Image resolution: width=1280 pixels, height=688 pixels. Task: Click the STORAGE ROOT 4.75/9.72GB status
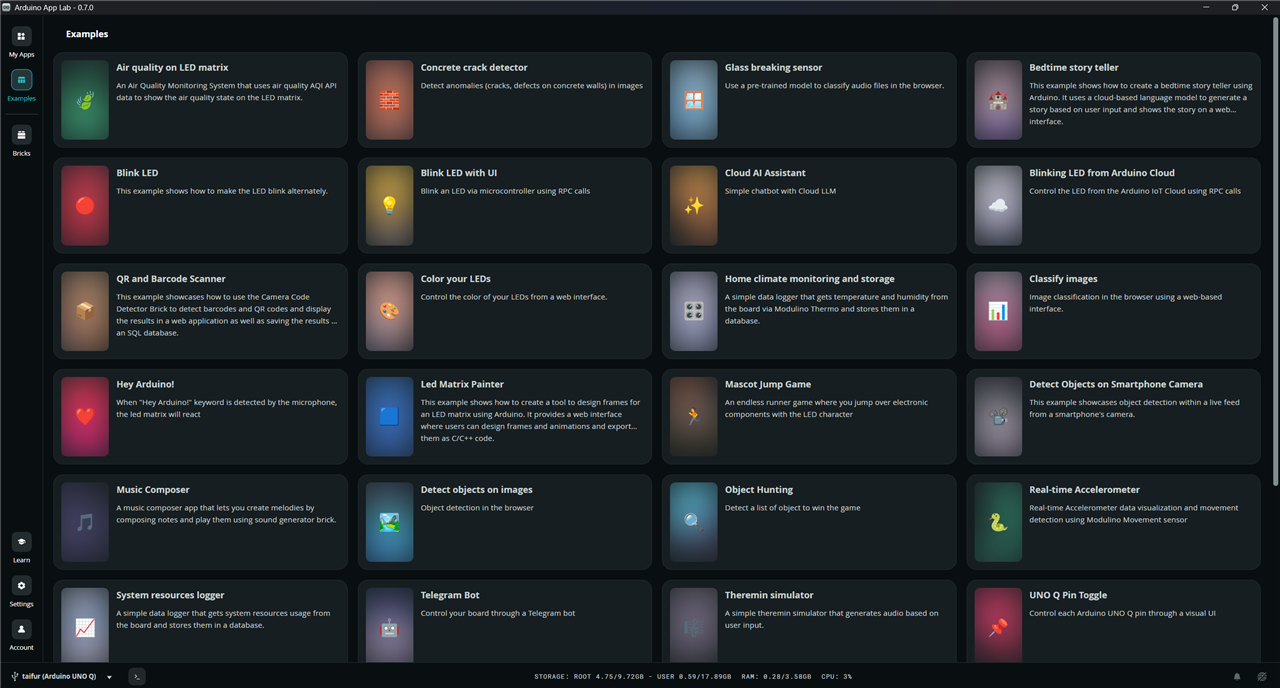point(588,677)
